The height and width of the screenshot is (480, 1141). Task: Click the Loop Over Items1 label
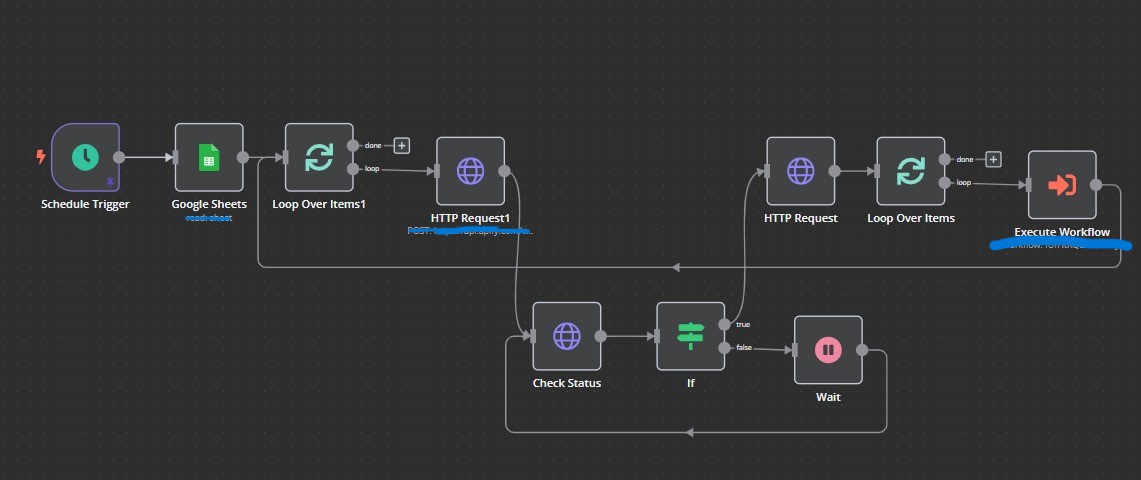coord(319,204)
